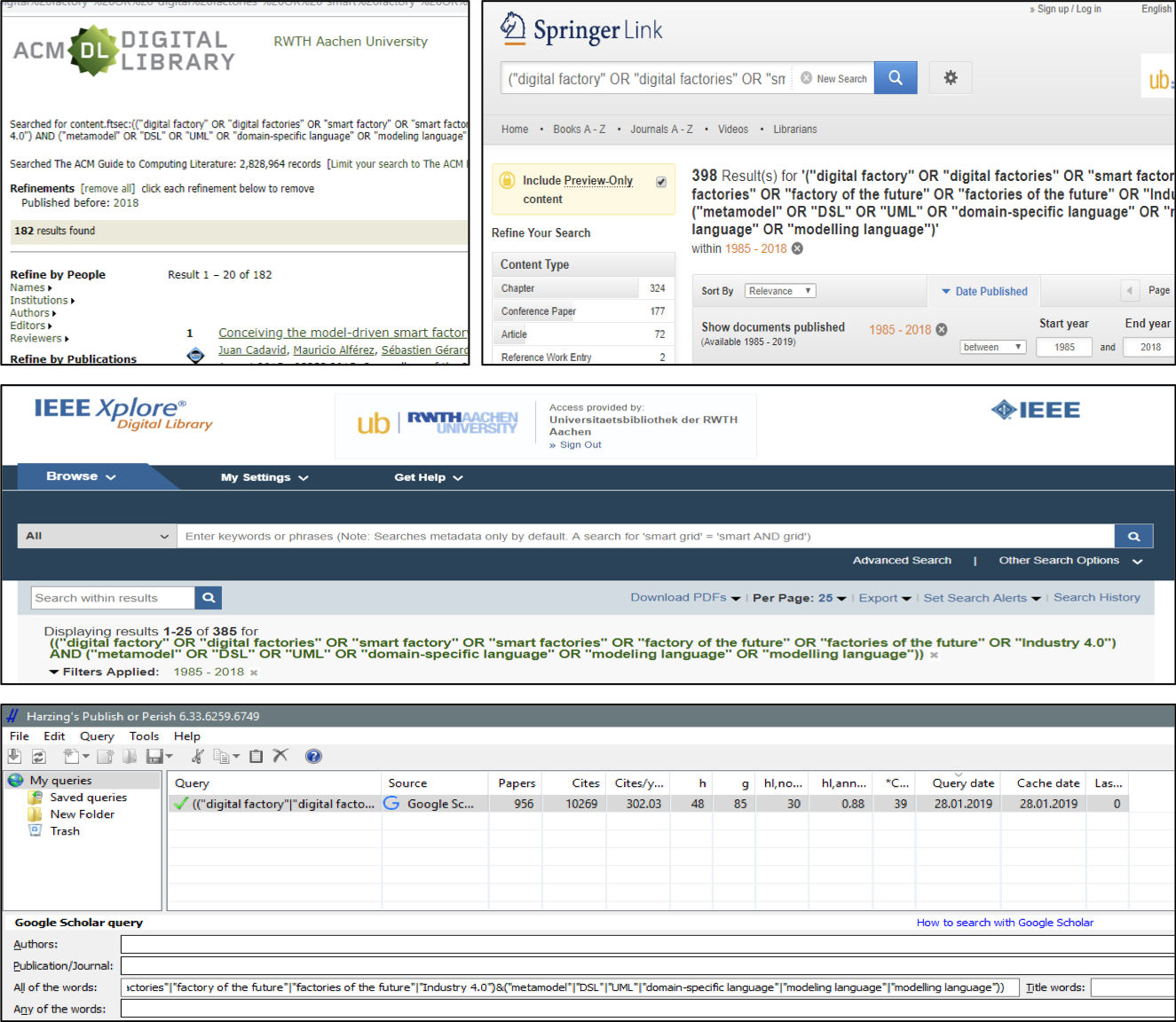Click SpringerLink Sign up / Log in
Screen dimensions: 1176x1022
coord(1069,9)
